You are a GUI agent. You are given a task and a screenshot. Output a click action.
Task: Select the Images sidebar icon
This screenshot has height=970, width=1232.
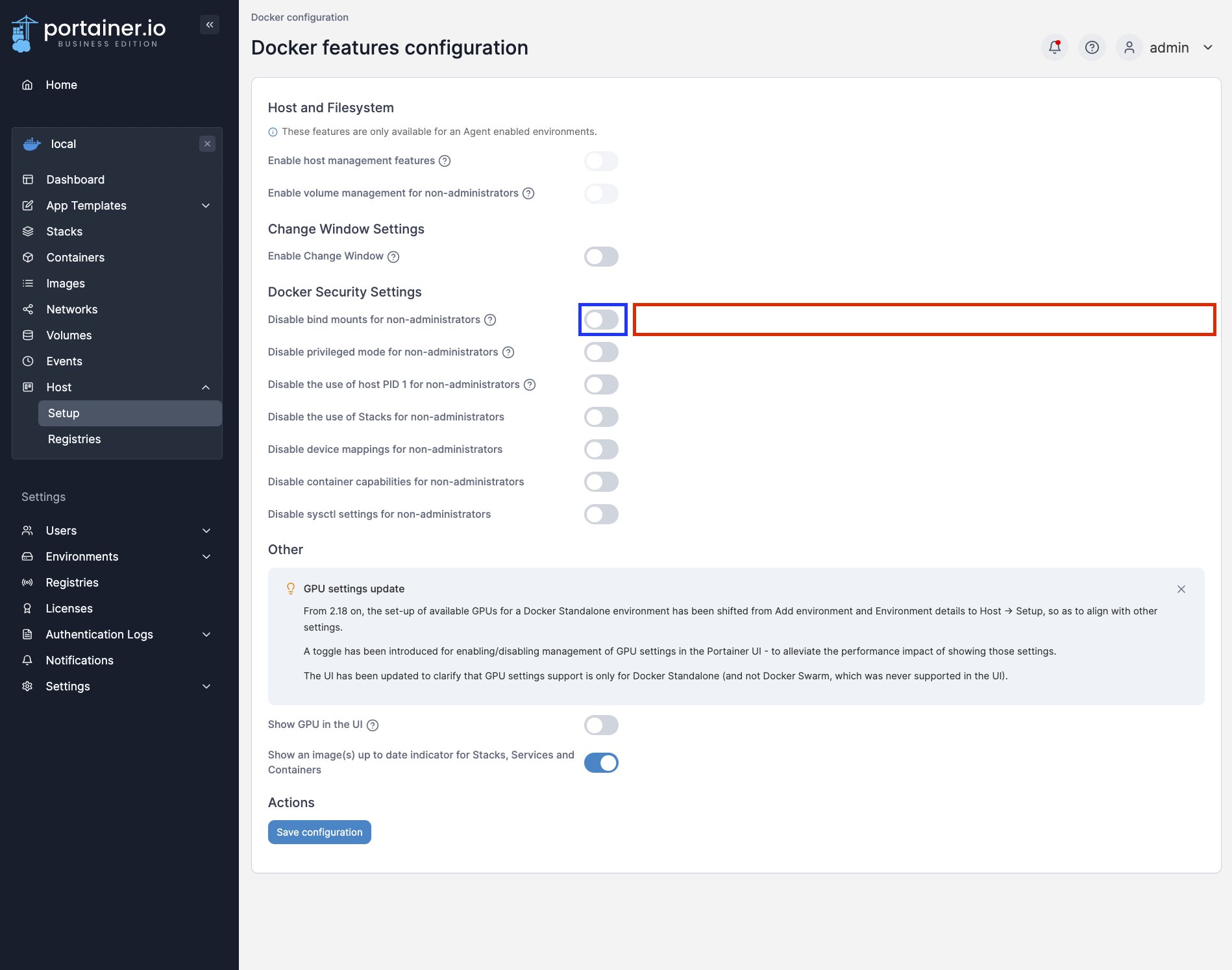(27, 283)
